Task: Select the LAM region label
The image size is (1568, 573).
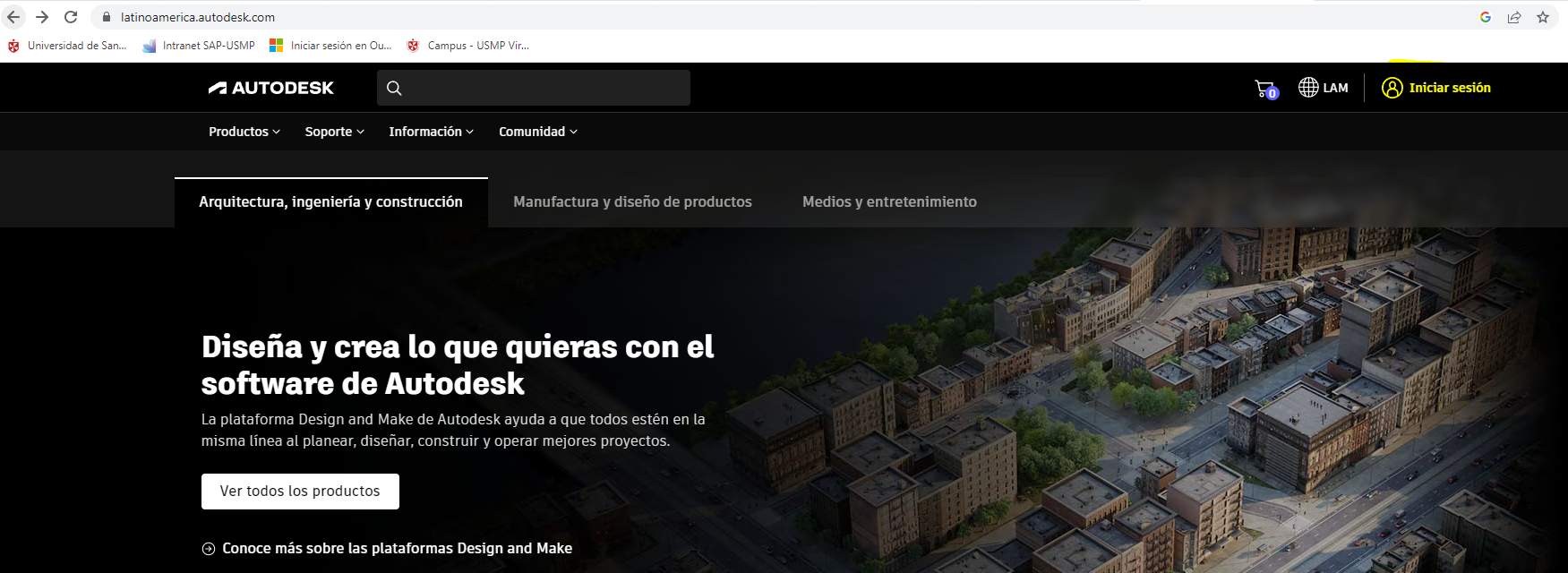Action: pos(1335,88)
